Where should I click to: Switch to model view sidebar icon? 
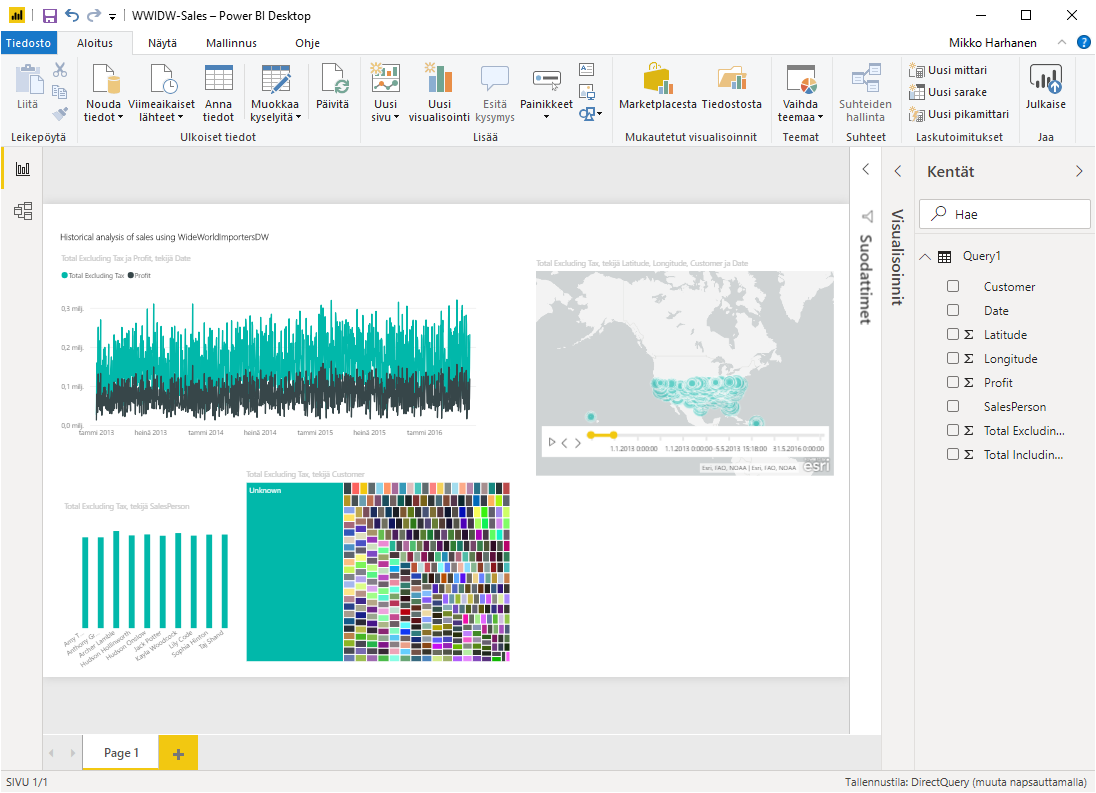tap(23, 211)
